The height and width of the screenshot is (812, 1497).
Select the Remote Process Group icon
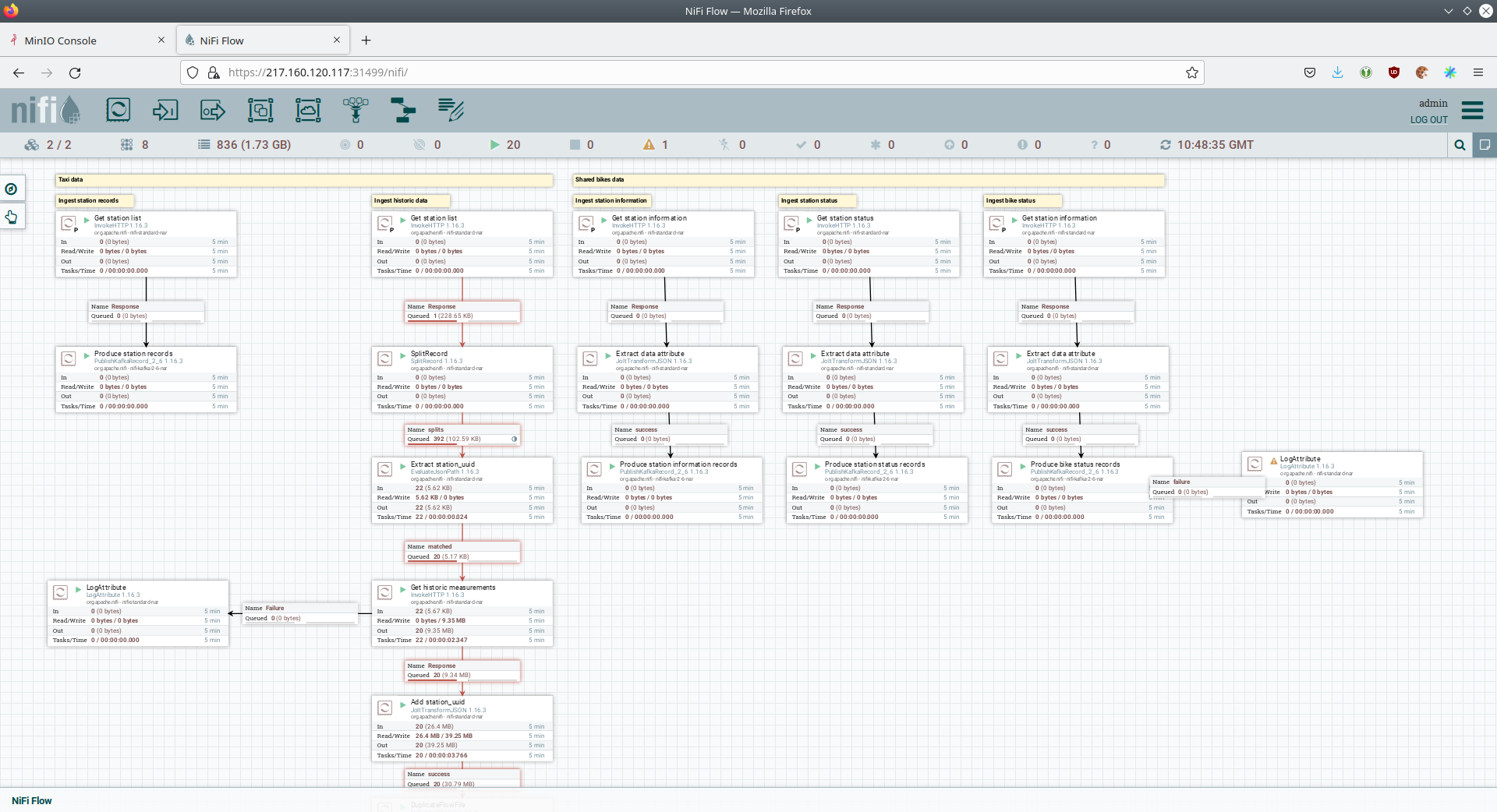(308, 110)
